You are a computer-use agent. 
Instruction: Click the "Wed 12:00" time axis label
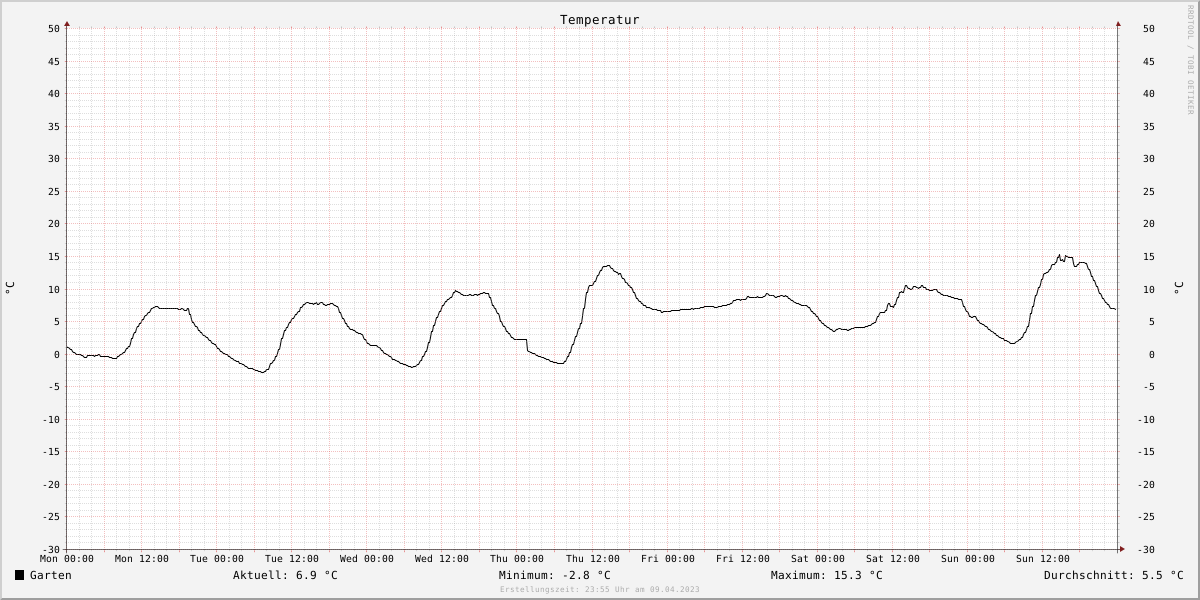click(442, 559)
